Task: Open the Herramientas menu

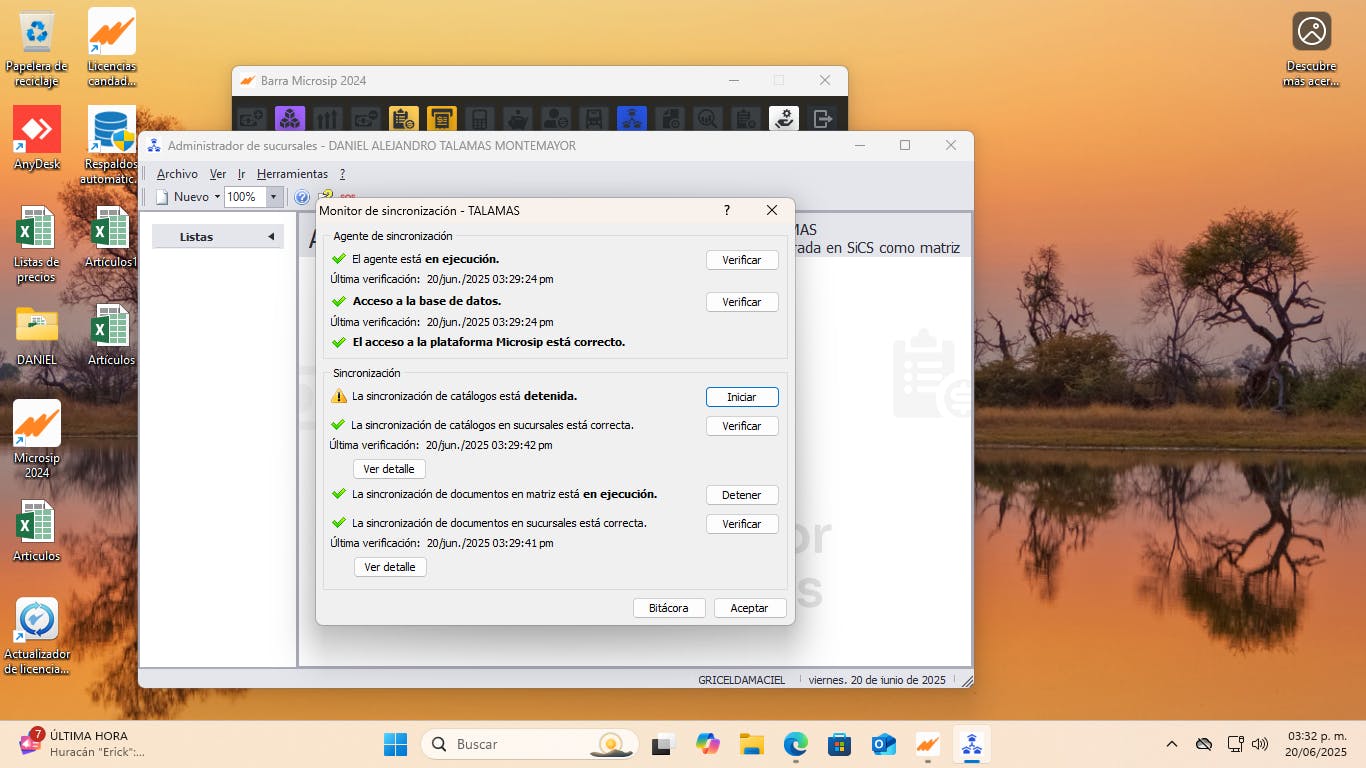Action: coord(292,174)
